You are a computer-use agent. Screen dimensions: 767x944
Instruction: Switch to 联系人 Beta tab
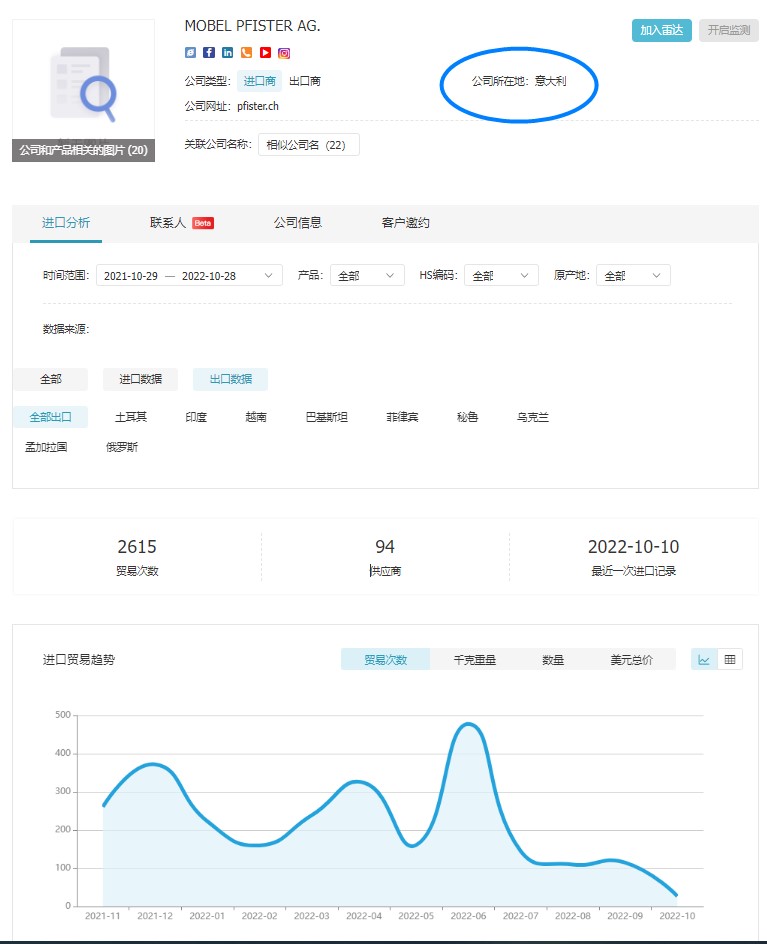[x=182, y=223]
